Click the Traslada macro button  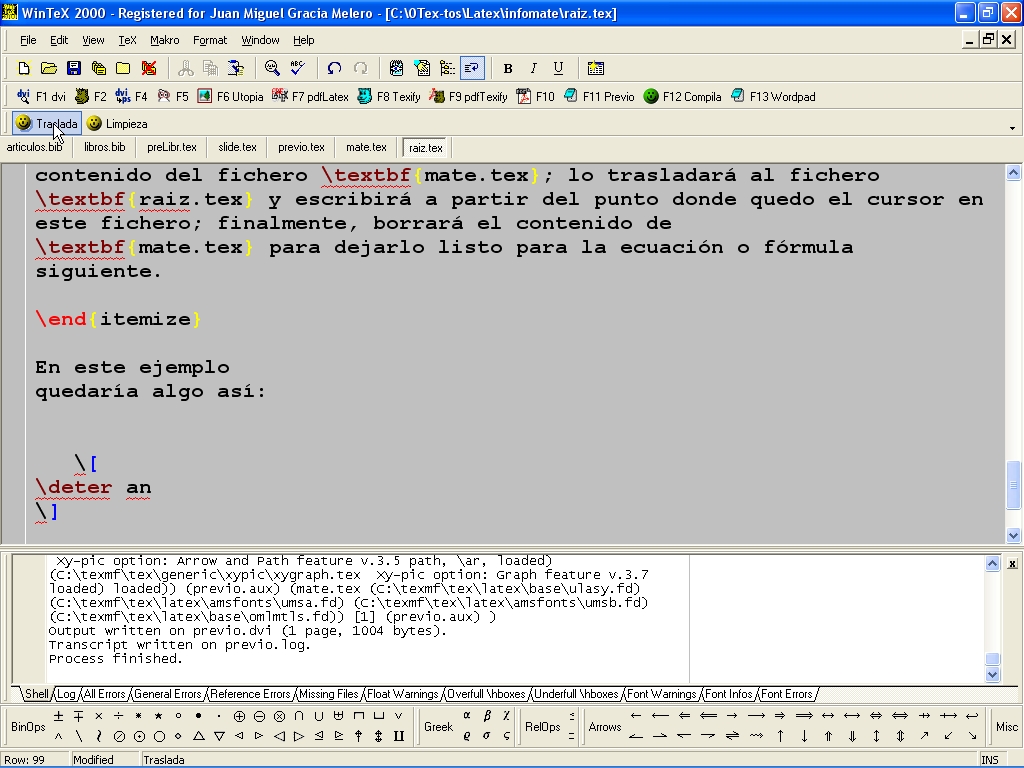tap(47, 123)
